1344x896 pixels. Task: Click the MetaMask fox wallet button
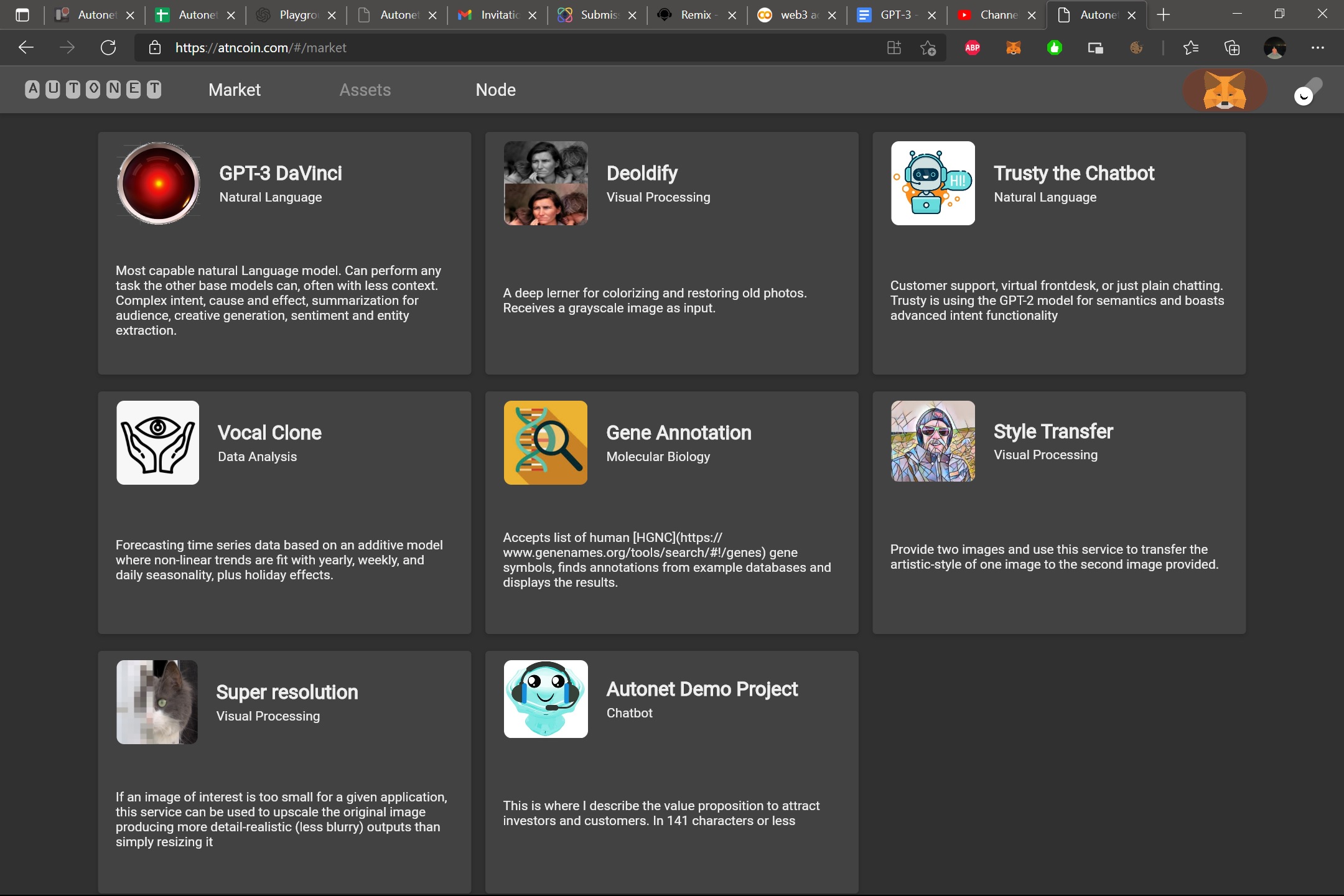(1225, 90)
